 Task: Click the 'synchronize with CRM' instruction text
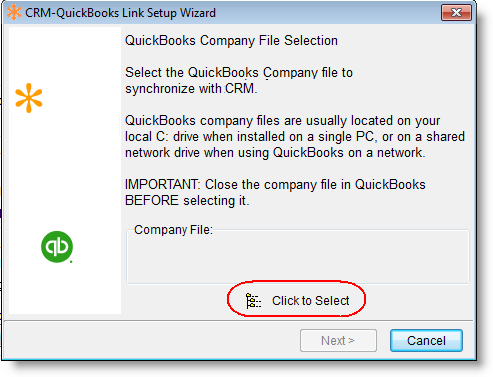click(x=191, y=89)
